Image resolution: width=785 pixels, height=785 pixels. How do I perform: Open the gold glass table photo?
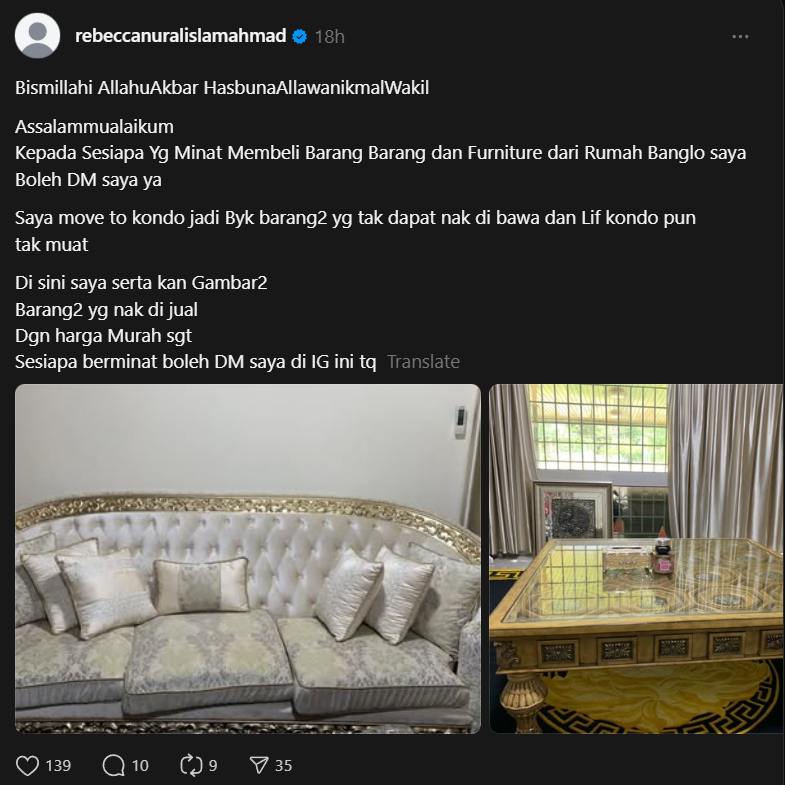coord(636,559)
